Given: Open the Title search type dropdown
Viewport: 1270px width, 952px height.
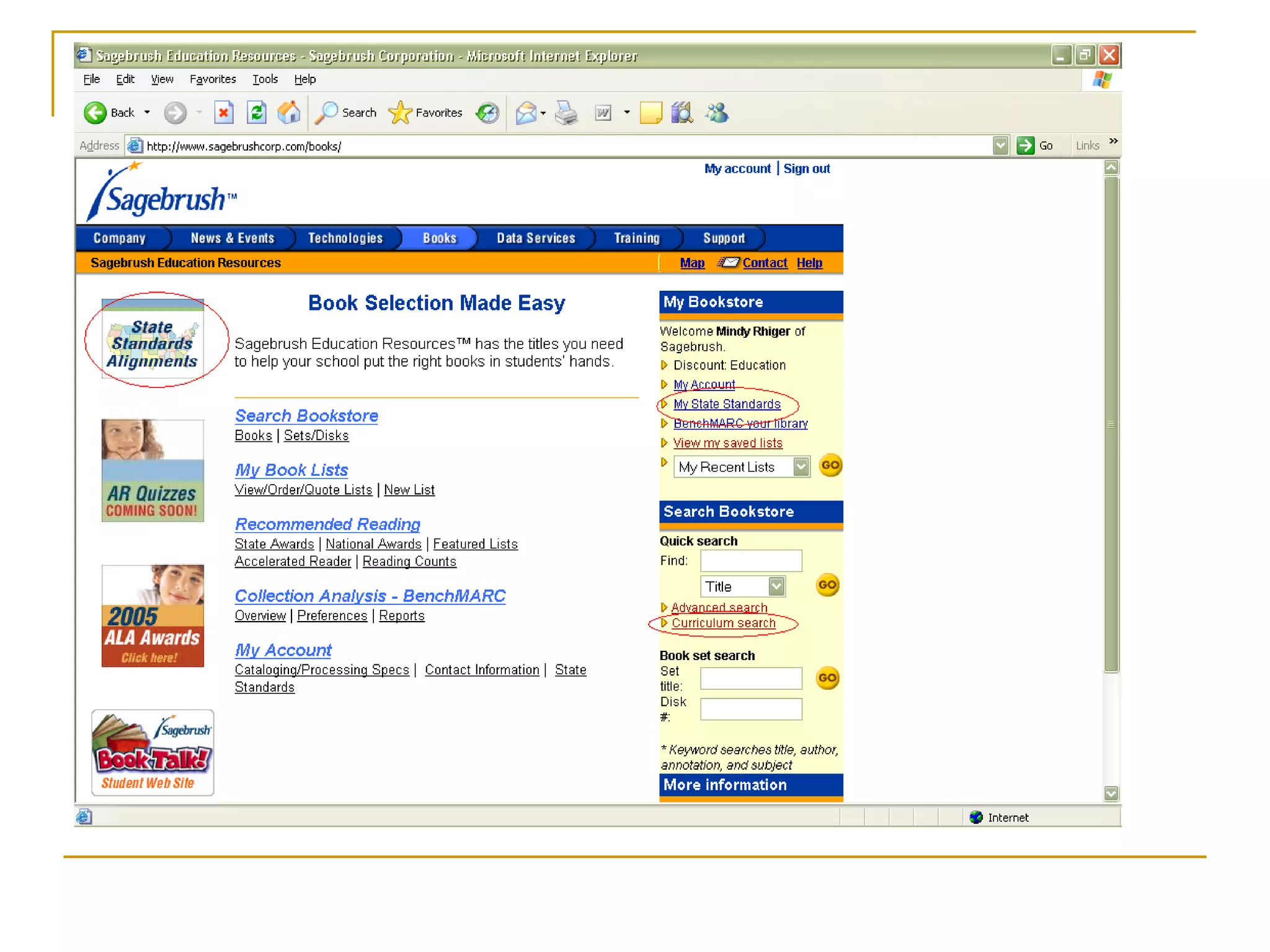Looking at the screenshot, I should tap(776, 586).
